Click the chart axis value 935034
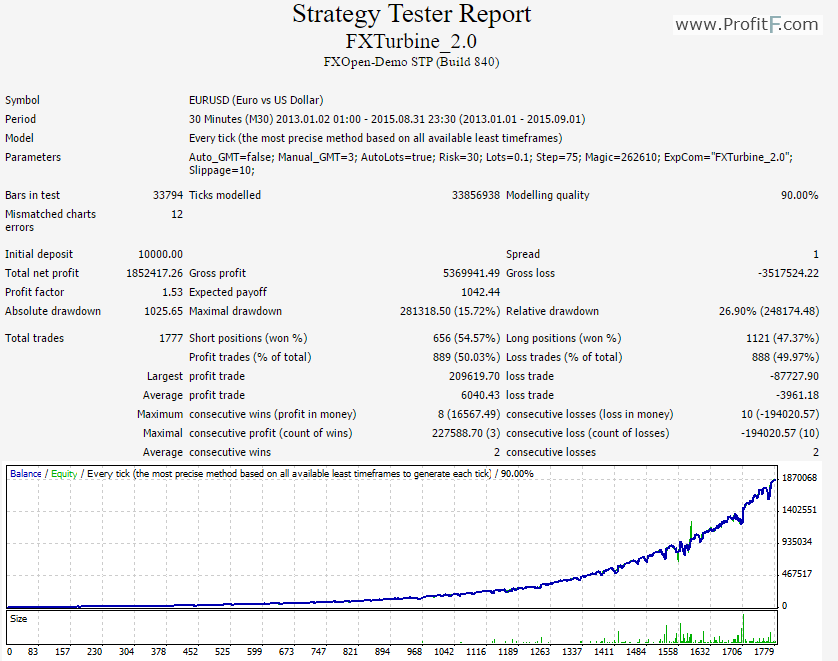Viewport: 838px width, 661px height. [x=797, y=542]
